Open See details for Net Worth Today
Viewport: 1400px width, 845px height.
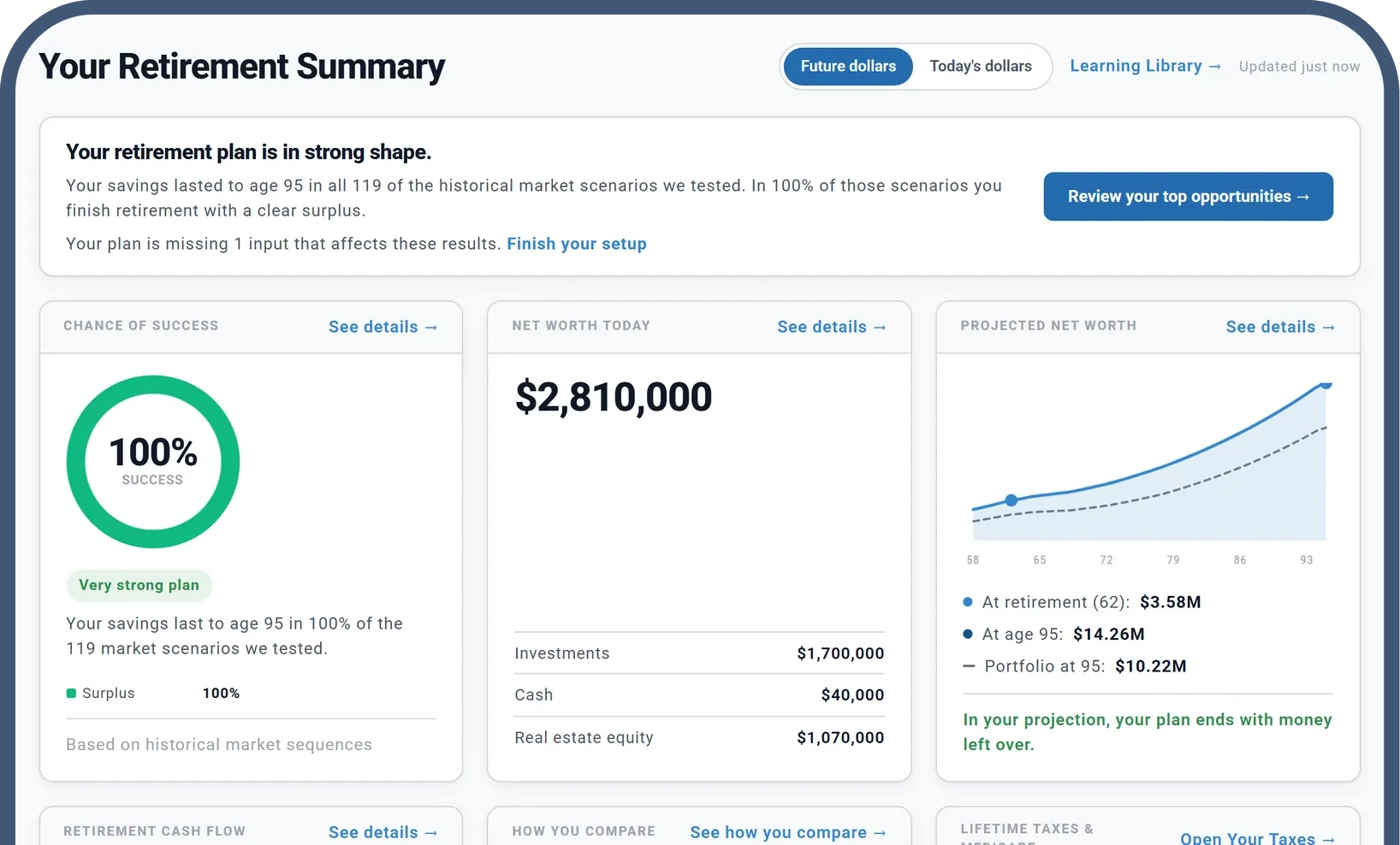(831, 327)
